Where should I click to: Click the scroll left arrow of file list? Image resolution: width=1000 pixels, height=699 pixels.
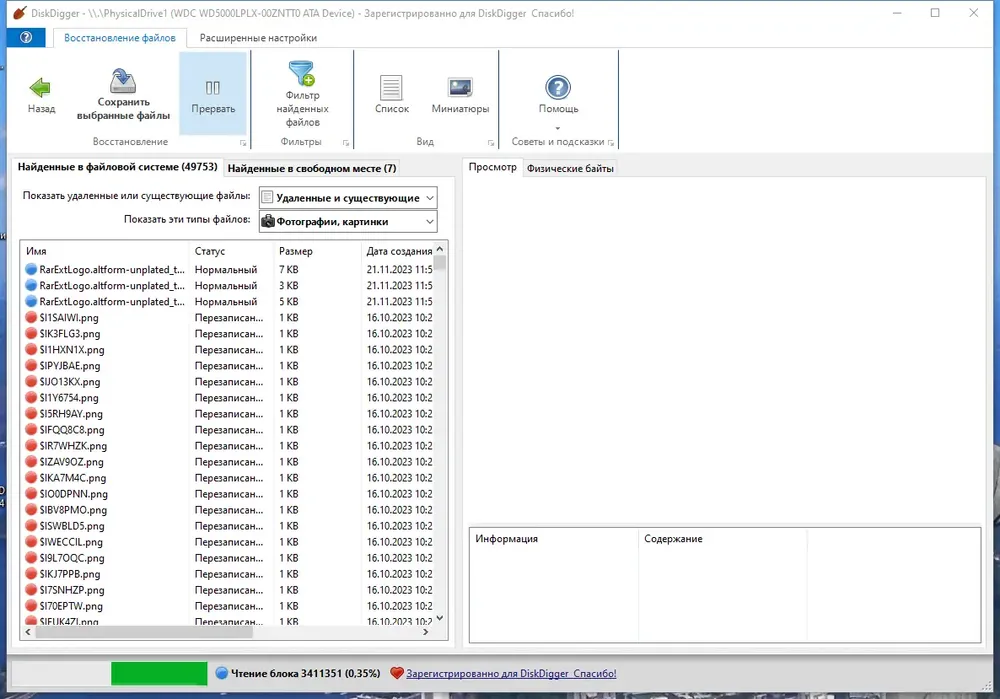tap(27, 632)
